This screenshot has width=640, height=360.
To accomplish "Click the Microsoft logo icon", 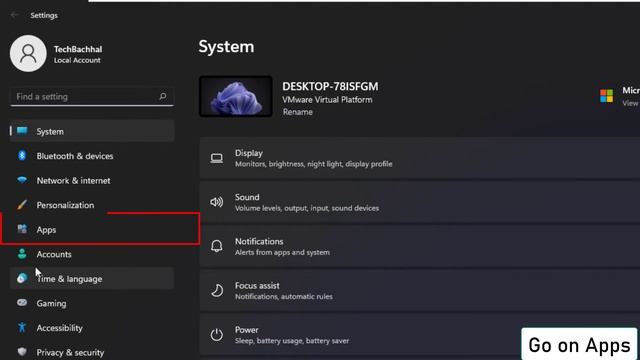I will [x=607, y=96].
